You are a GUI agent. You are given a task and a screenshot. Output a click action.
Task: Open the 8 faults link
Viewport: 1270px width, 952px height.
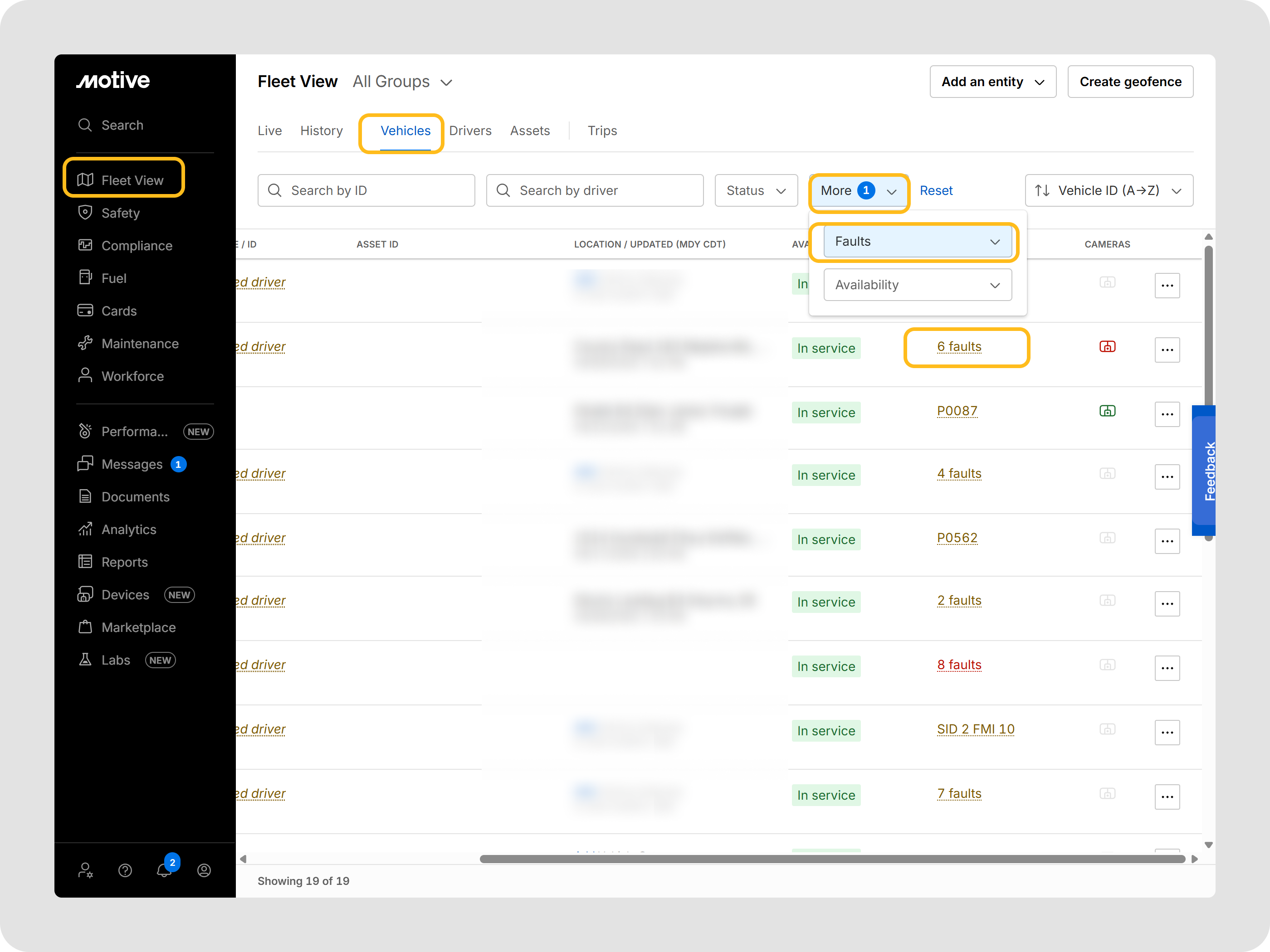pos(959,665)
